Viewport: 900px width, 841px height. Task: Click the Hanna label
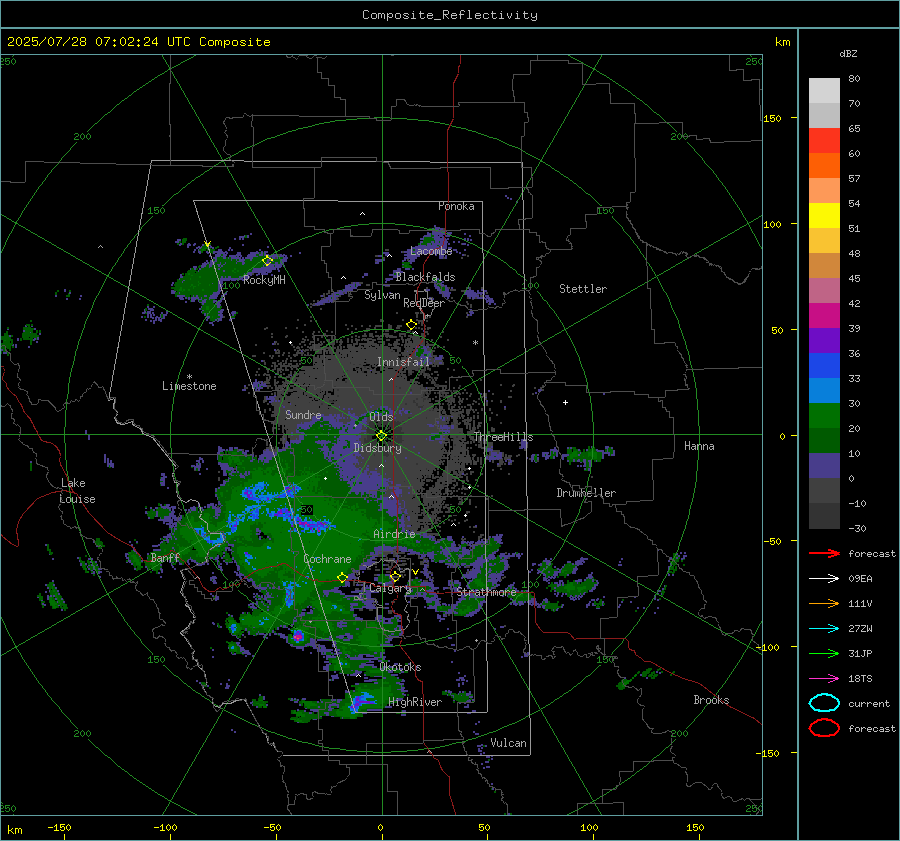pos(699,446)
